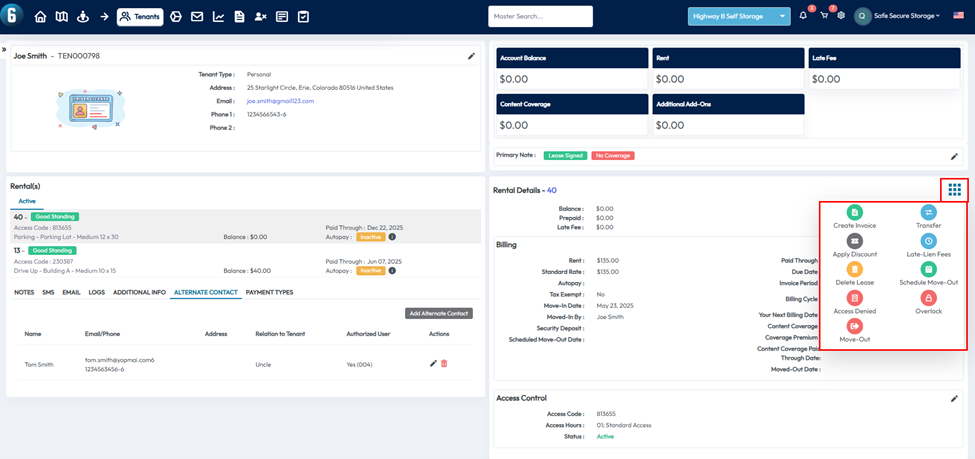The image size is (975, 459).
Task: Edit Joe Smith tenant profile pencil icon
Action: tap(472, 56)
